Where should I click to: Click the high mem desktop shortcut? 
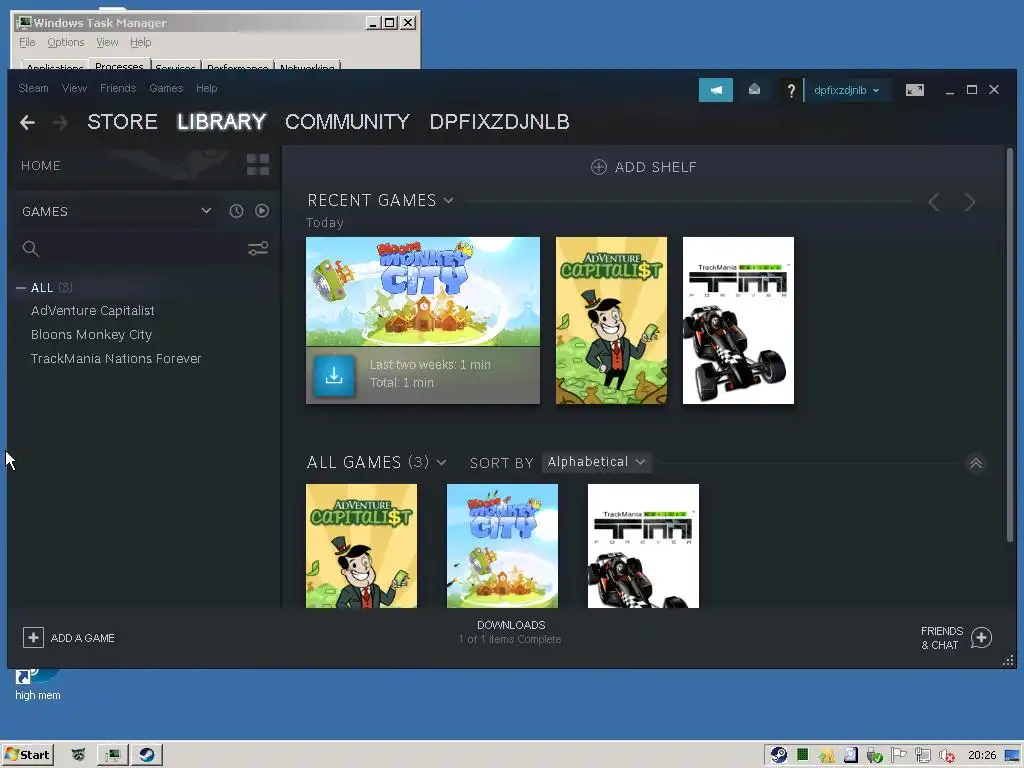37,684
